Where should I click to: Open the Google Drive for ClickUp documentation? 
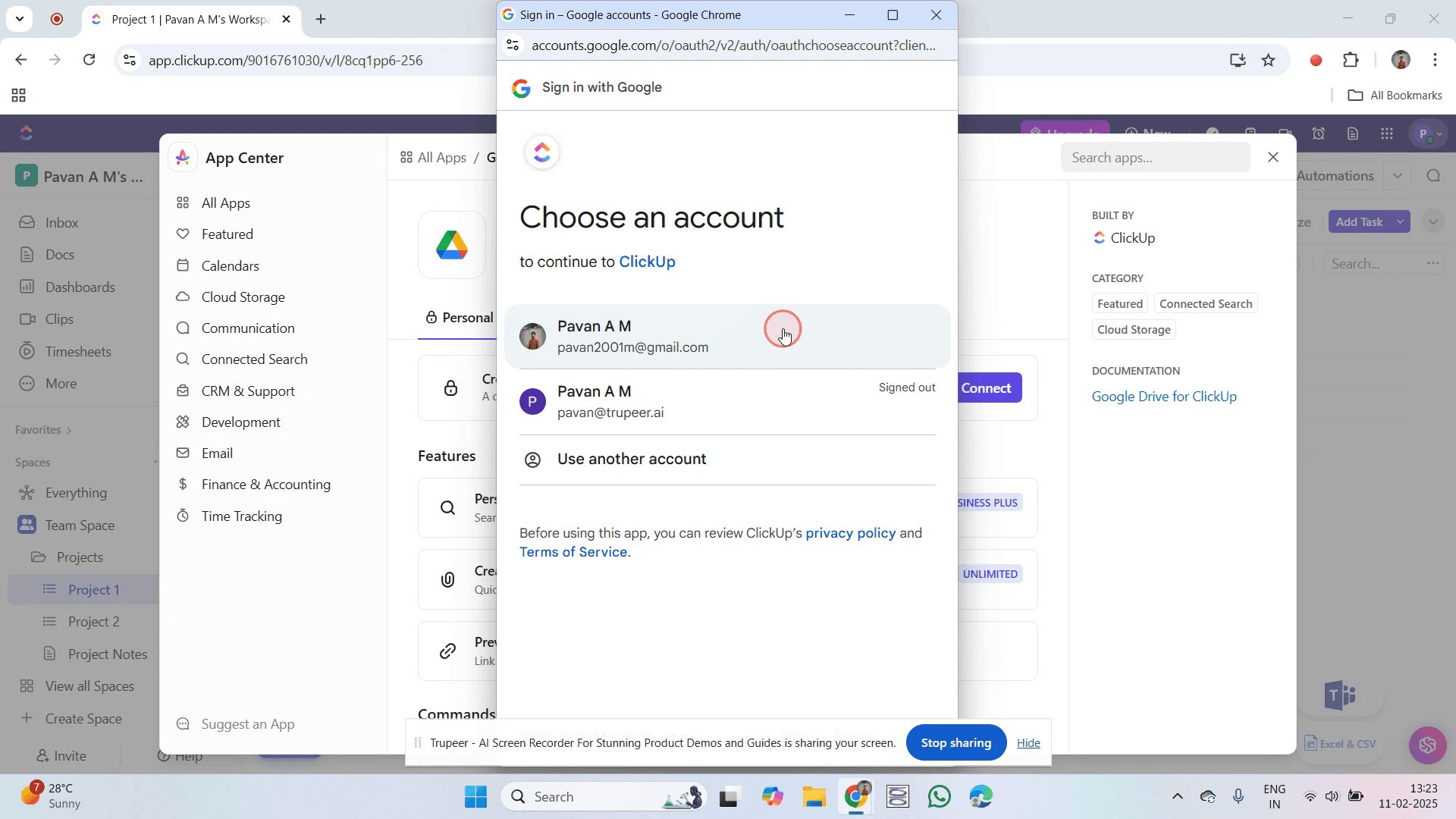tap(1164, 397)
